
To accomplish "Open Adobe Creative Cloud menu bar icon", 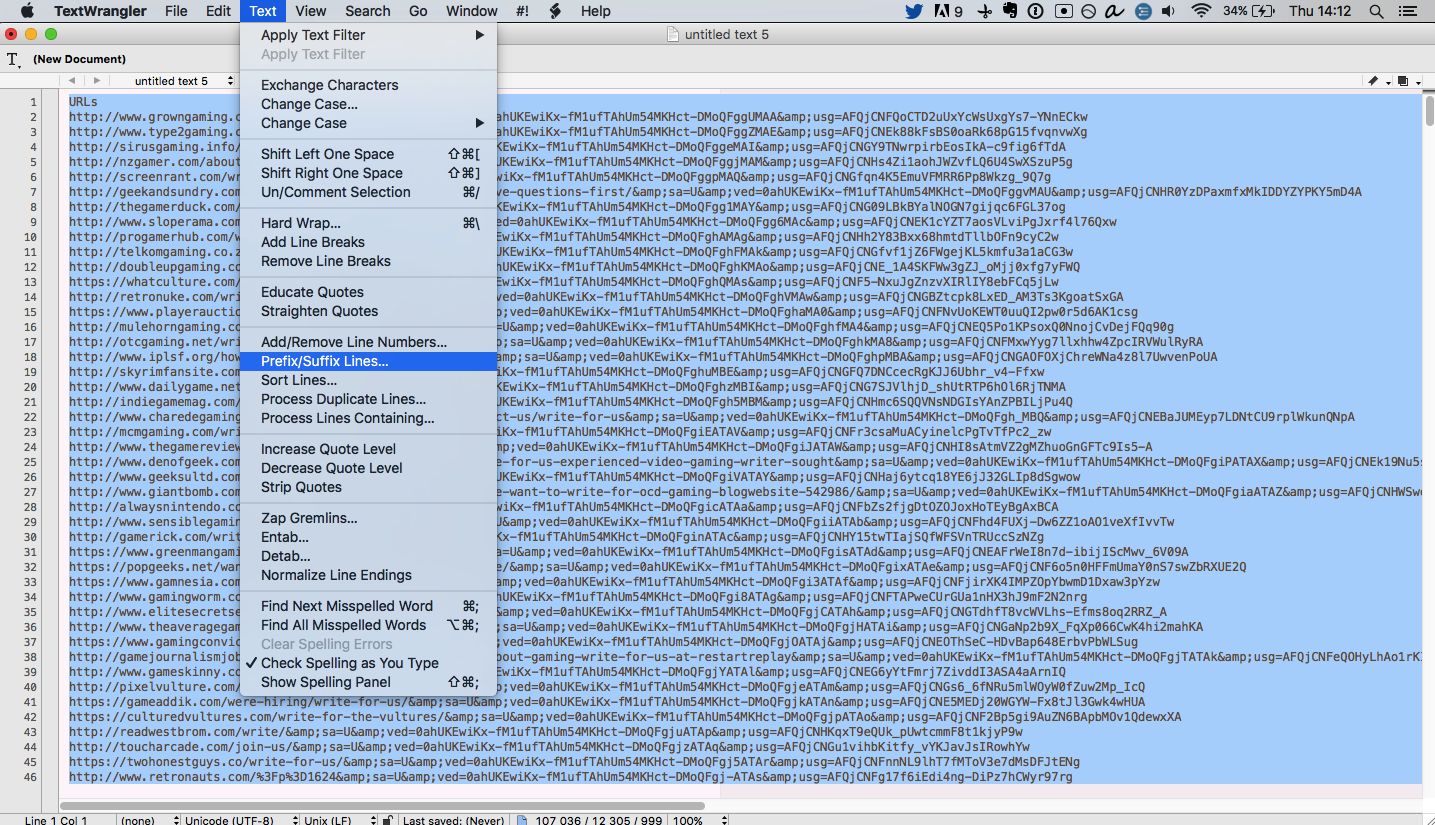I will [948, 11].
